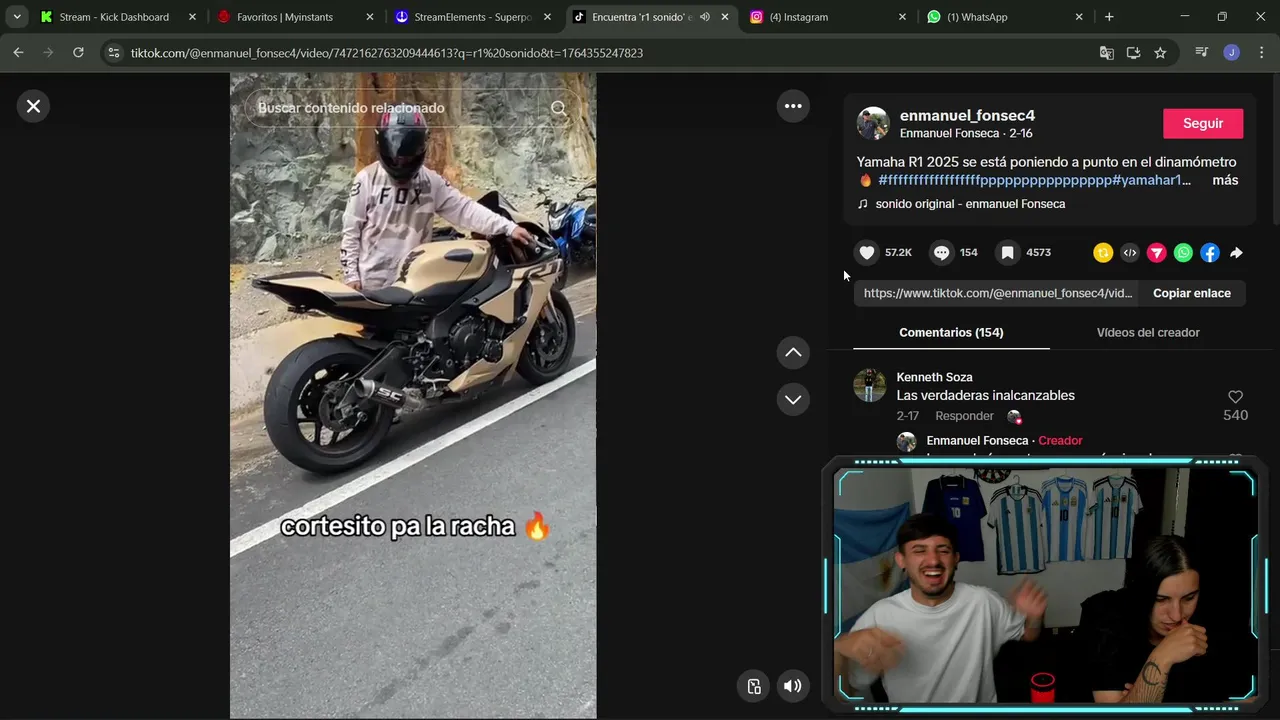Send to friends via the red share icon
Viewport: 1280px width, 720px height.
point(1157,253)
